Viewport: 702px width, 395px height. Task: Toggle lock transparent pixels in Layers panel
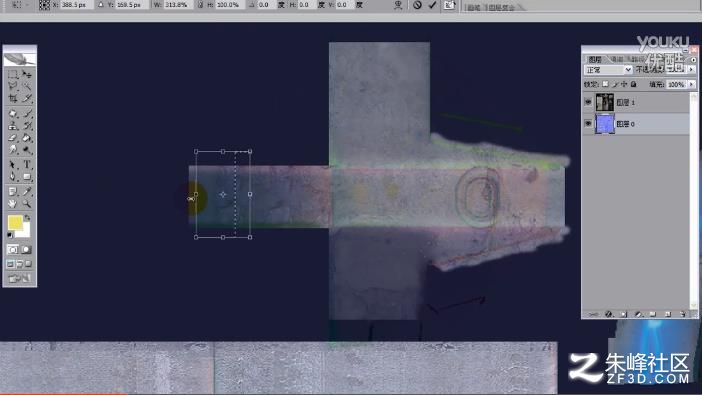tap(605, 84)
